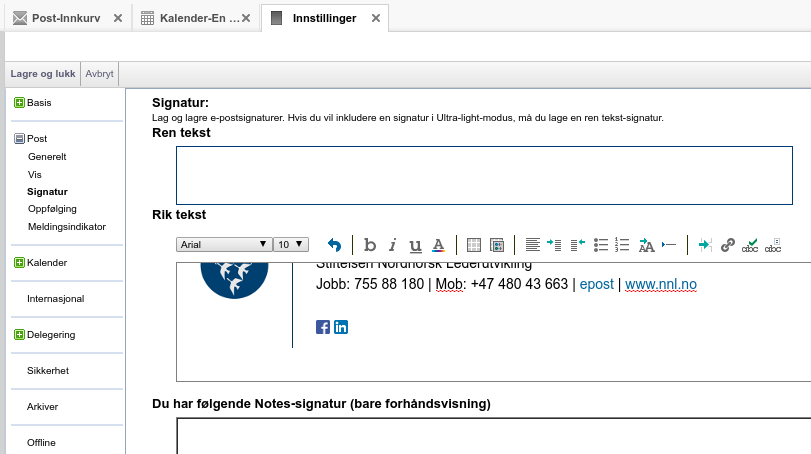Run spell check with green checkmark icon

tap(750, 245)
